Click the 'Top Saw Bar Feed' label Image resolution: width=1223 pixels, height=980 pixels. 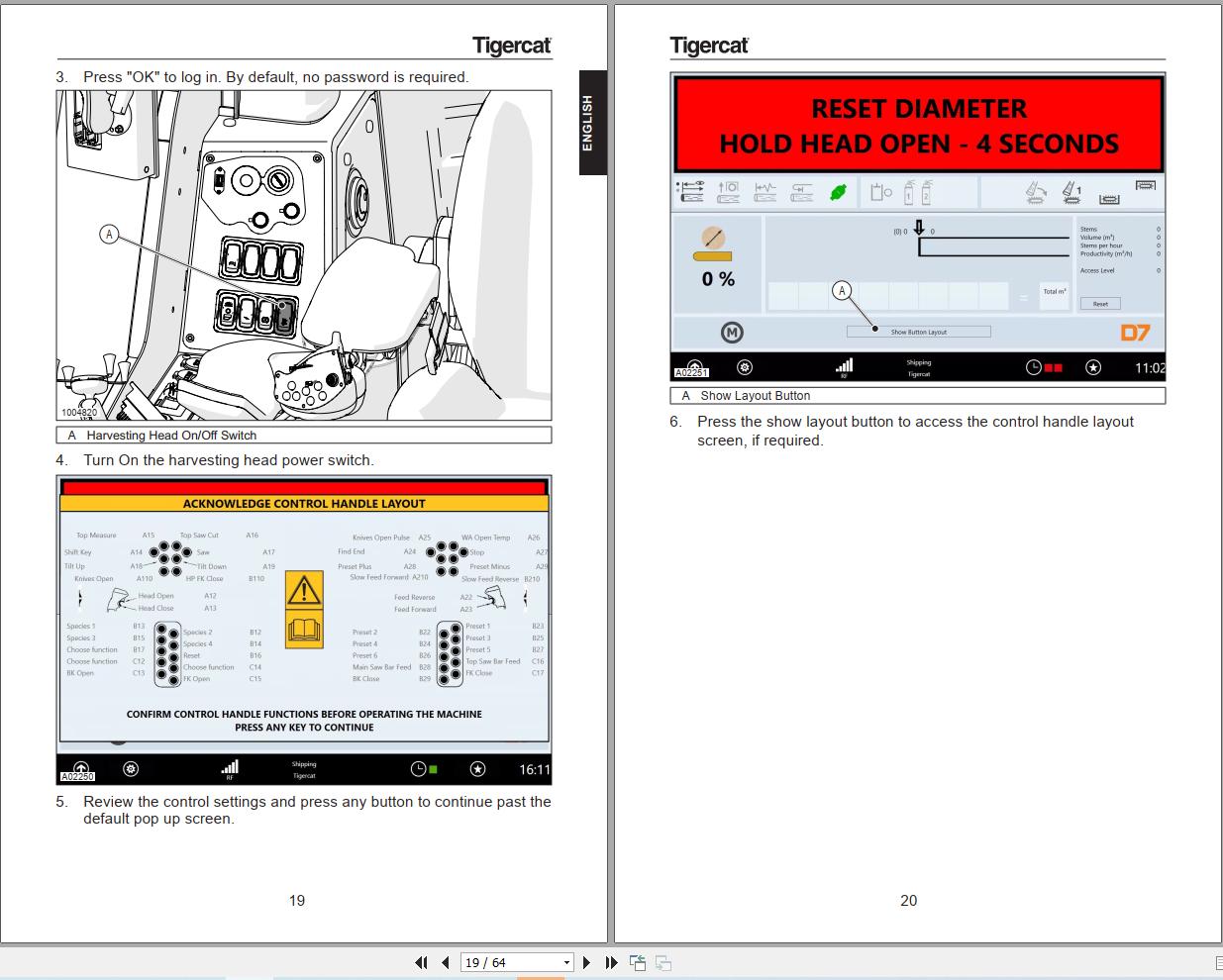[x=493, y=661]
